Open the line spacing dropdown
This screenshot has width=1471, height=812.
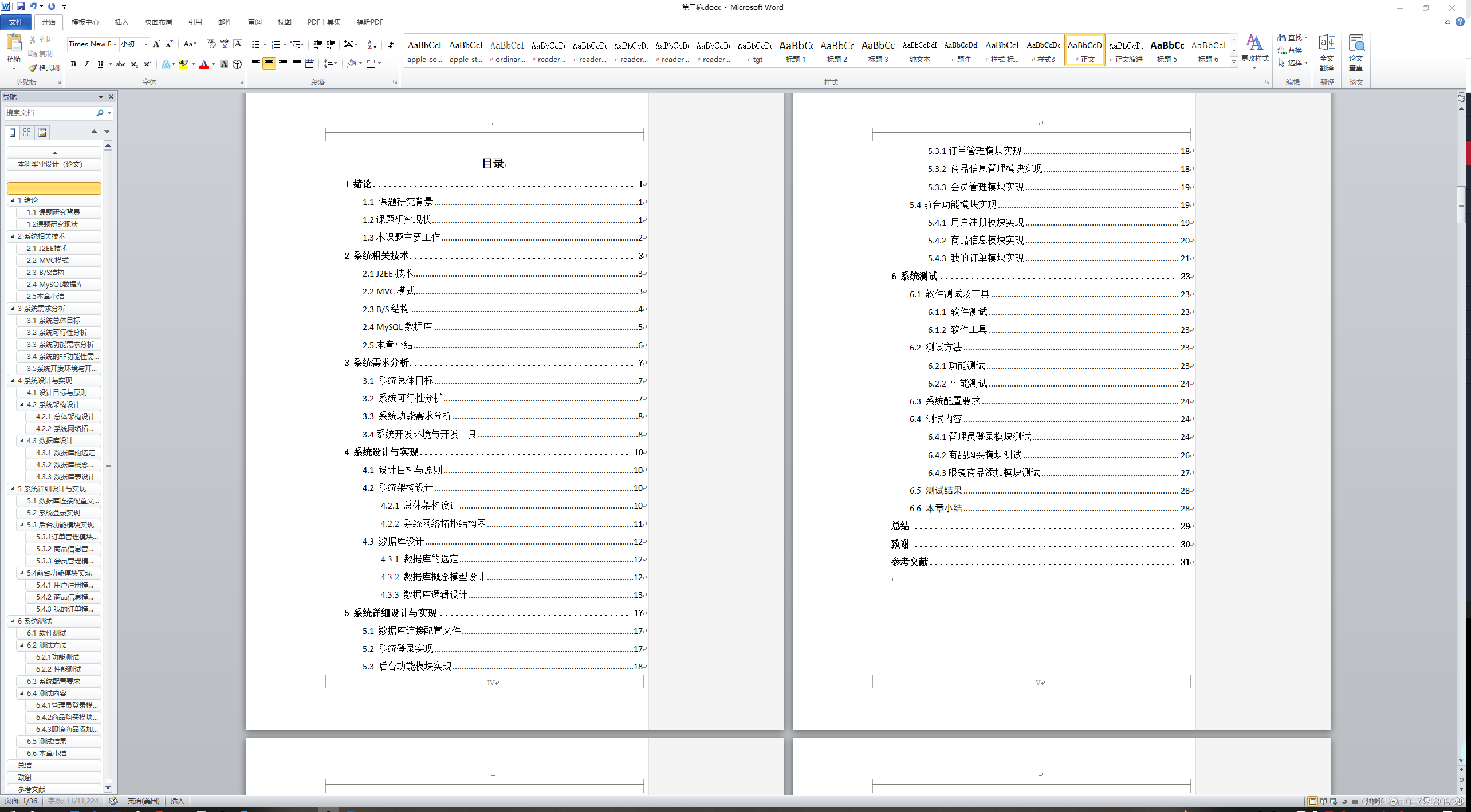point(331,64)
